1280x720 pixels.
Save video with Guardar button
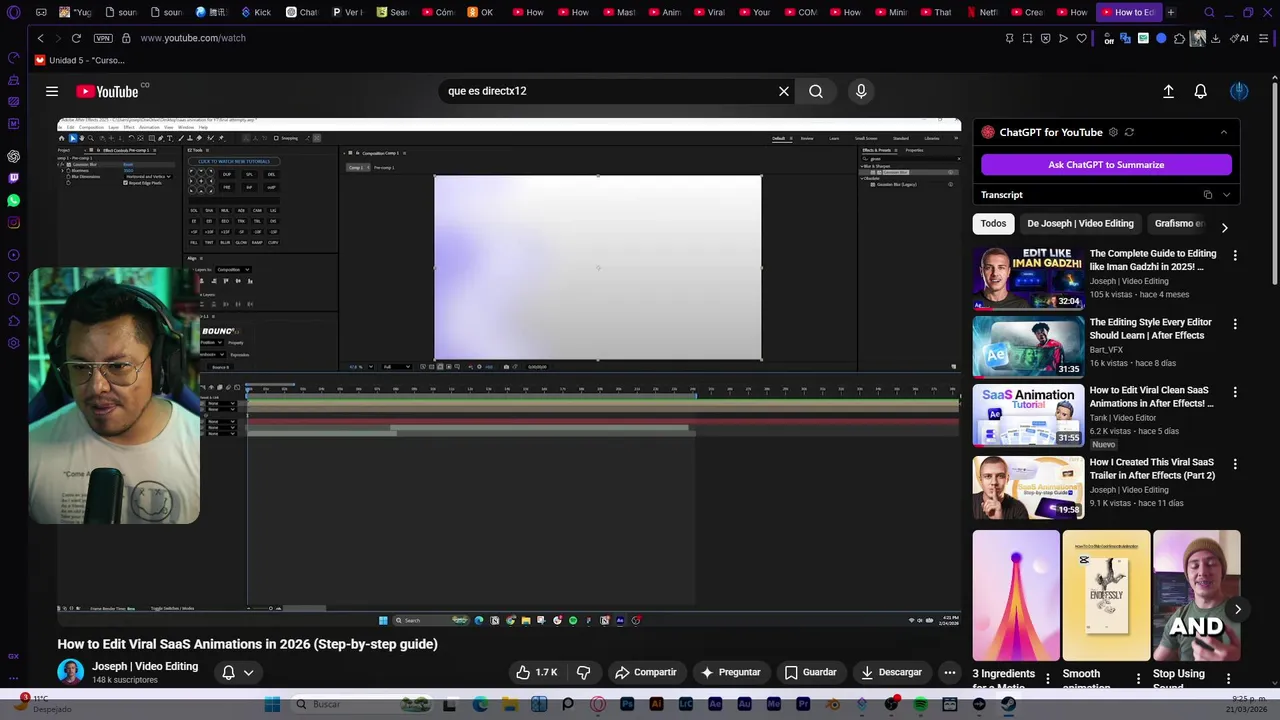point(810,673)
